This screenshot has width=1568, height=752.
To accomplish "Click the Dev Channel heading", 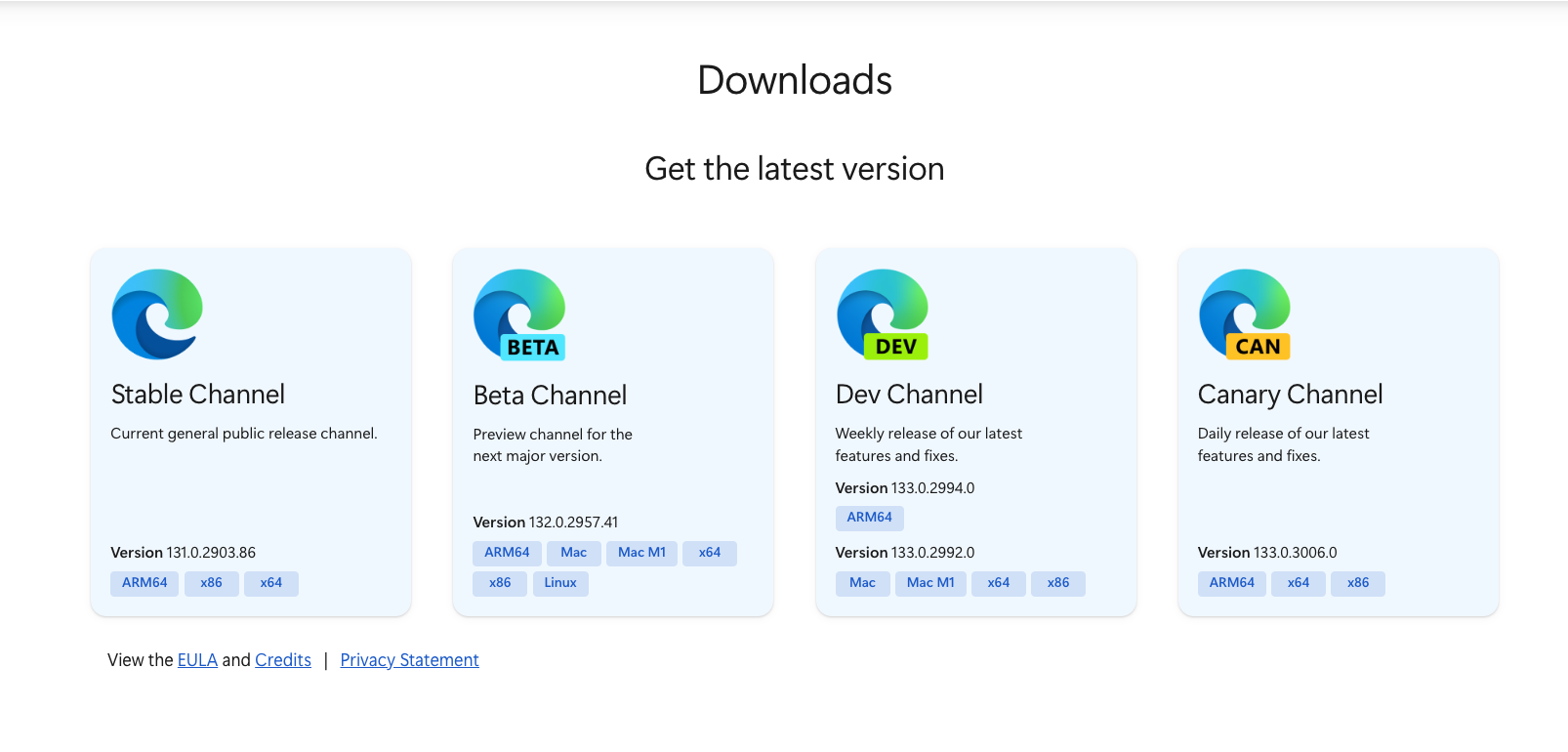I will (x=910, y=395).
